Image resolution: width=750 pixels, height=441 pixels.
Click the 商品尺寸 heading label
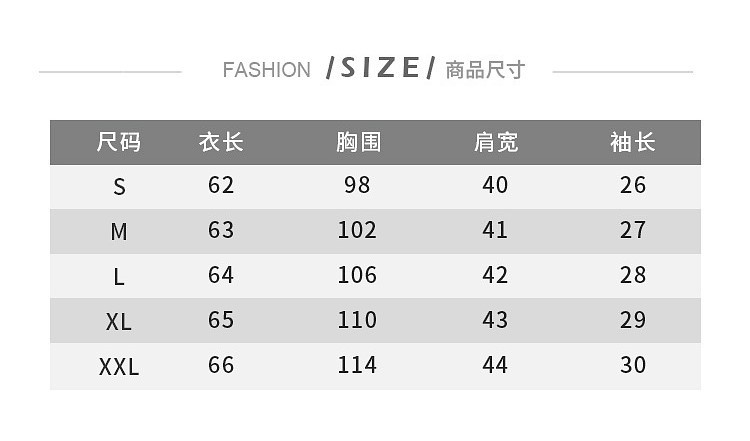(x=485, y=70)
